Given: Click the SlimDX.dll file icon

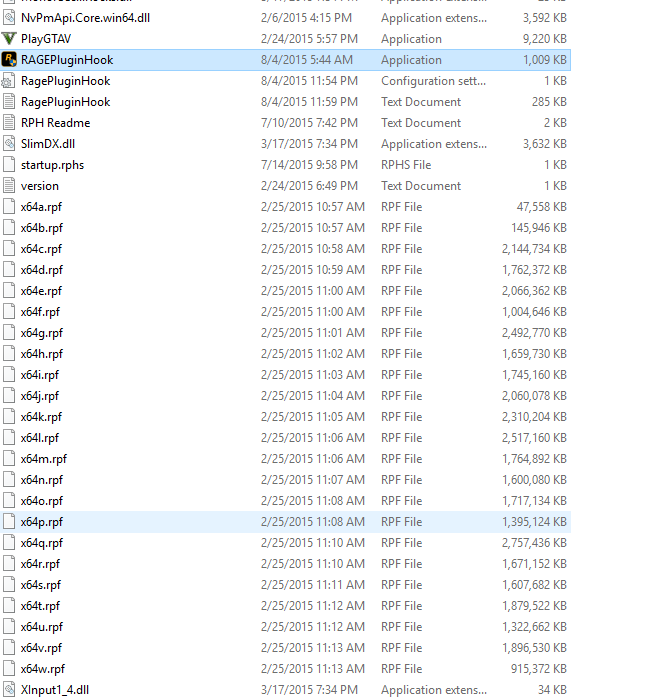Looking at the screenshot, I should [9, 144].
